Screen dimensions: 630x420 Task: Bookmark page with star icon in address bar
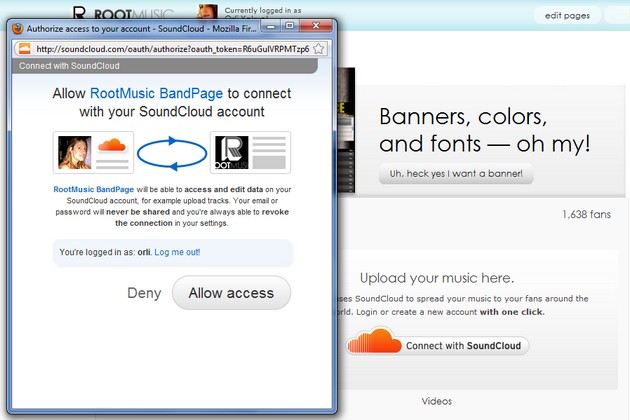click(x=319, y=49)
